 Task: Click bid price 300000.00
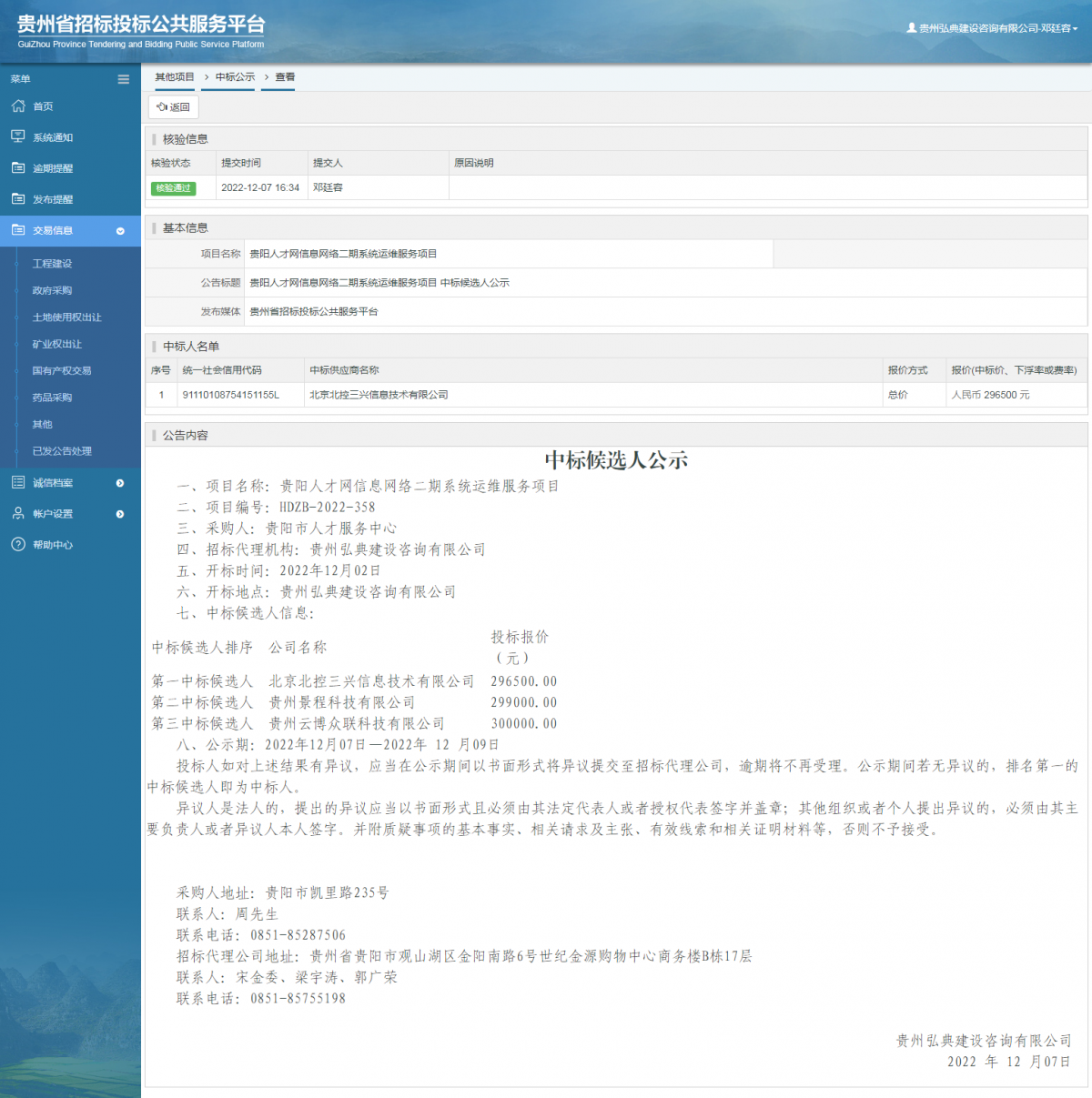524,723
